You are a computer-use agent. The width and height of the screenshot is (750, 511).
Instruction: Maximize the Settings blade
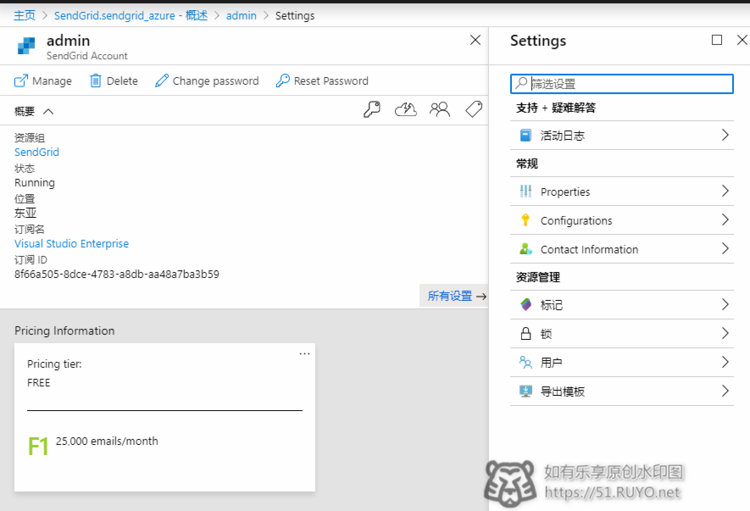(x=717, y=40)
